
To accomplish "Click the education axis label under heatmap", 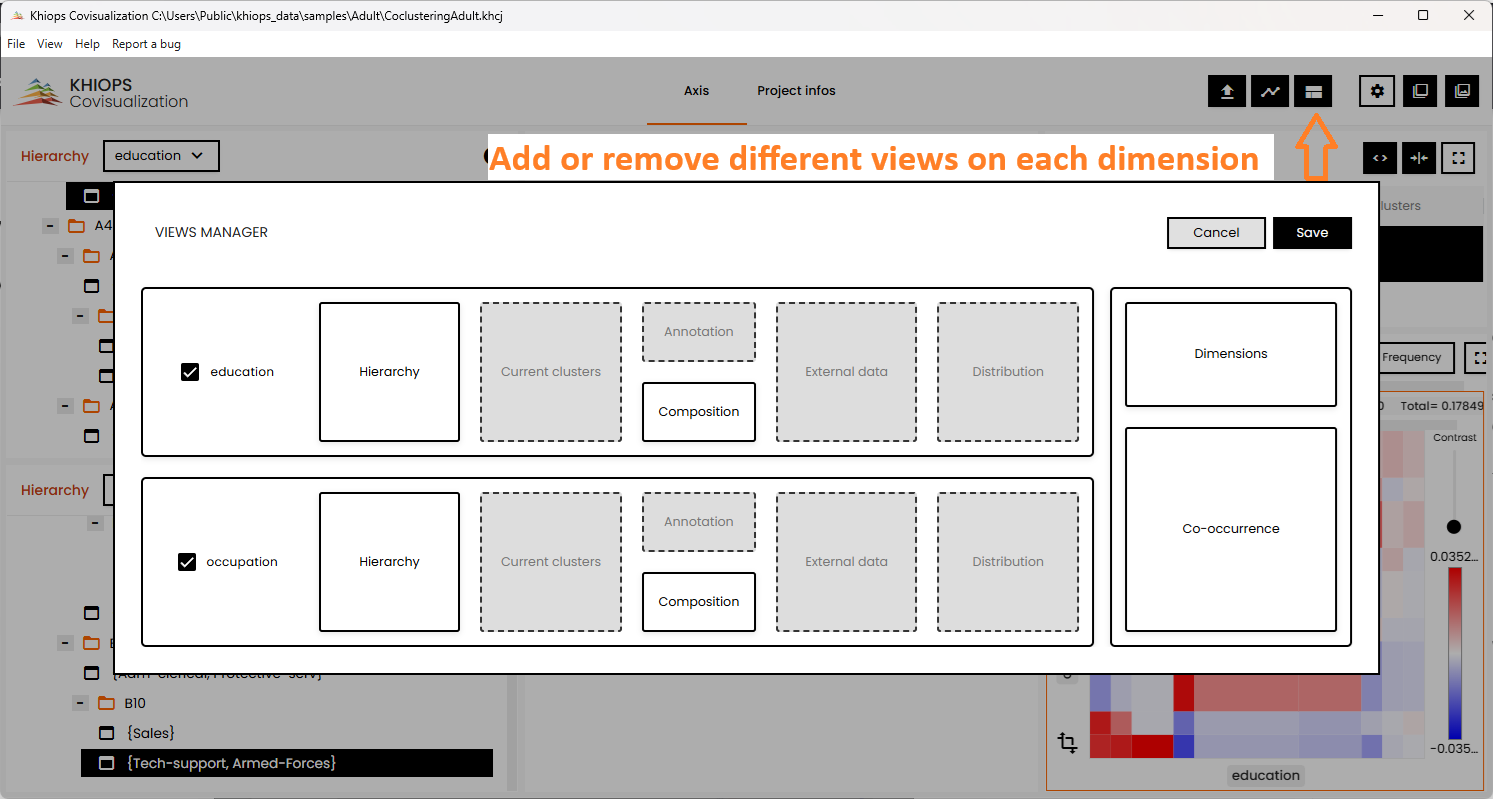I will click(1266, 776).
